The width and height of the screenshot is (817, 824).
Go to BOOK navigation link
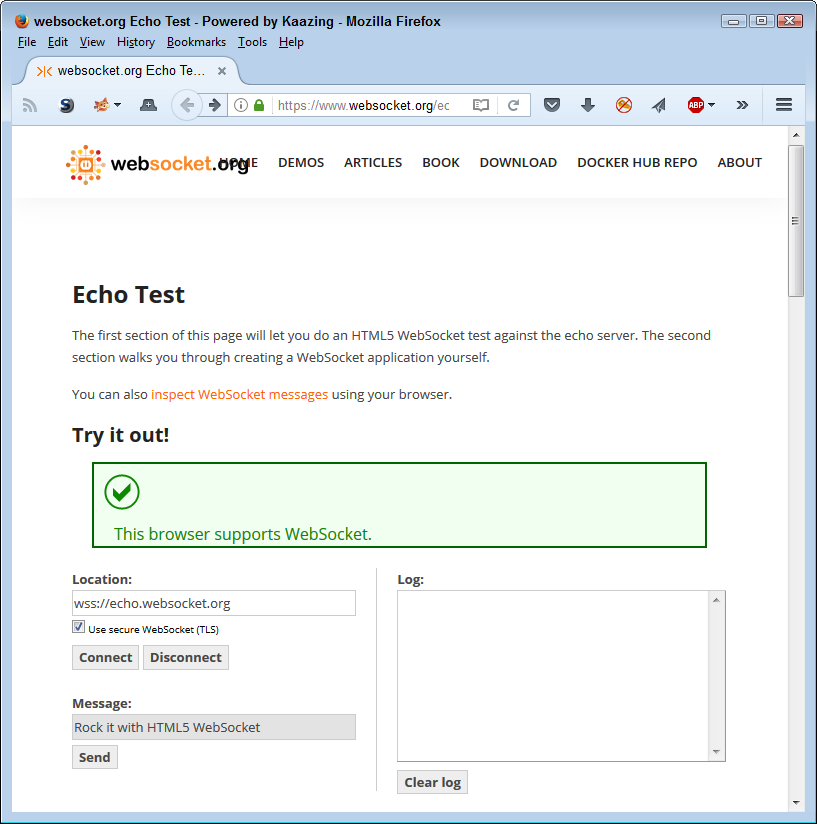(441, 163)
